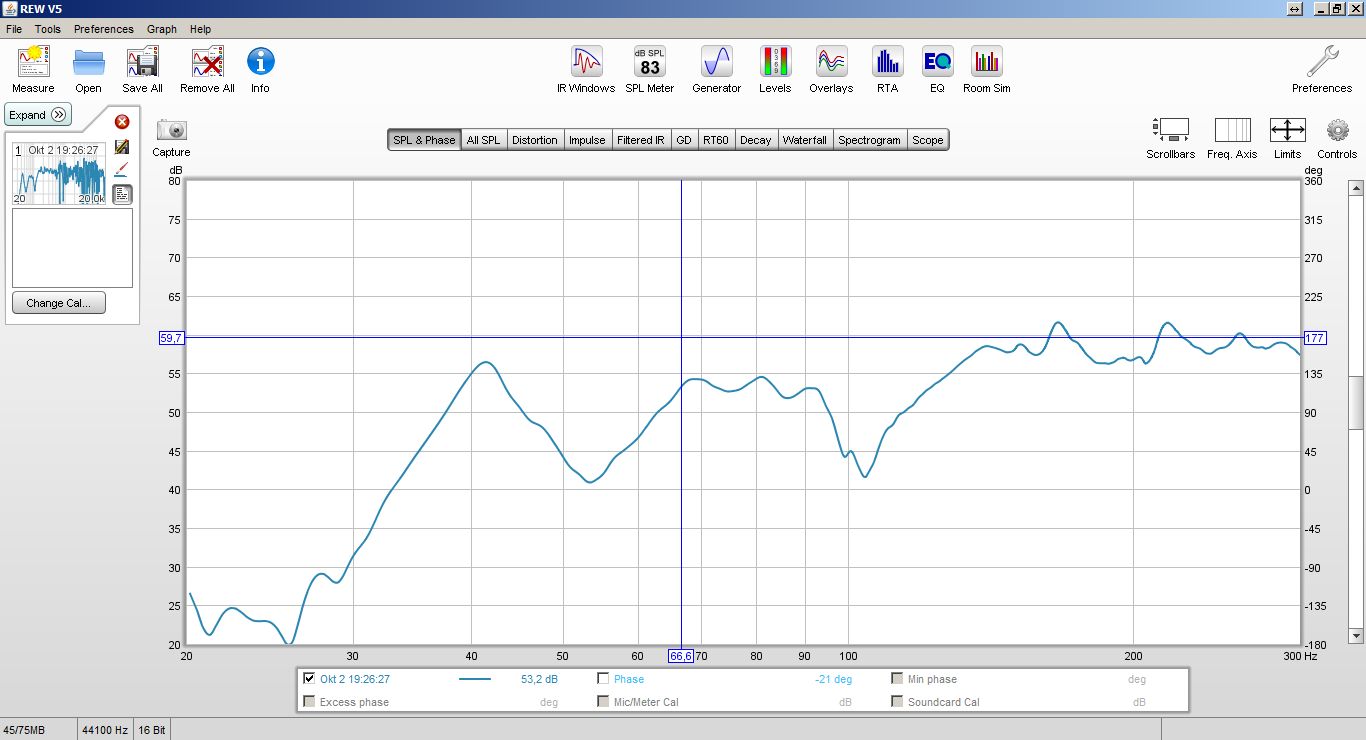The width and height of the screenshot is (1366, 740).
Task: Switch to the Spectrogram tab
Action: pyautogui.click(x=870, y=140)
